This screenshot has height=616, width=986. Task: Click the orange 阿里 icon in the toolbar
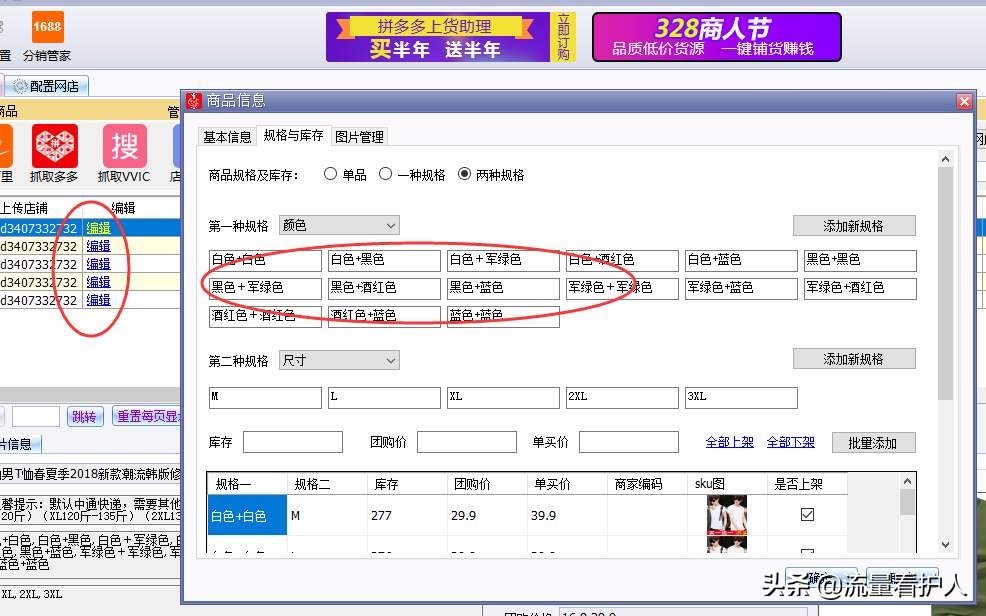(6, 145)
